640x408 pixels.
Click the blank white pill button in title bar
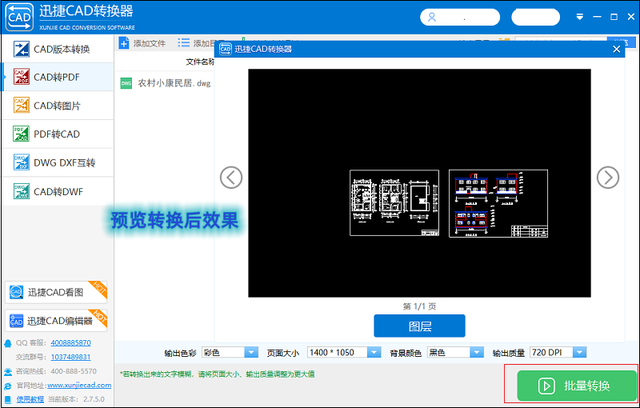coord(536,17)
